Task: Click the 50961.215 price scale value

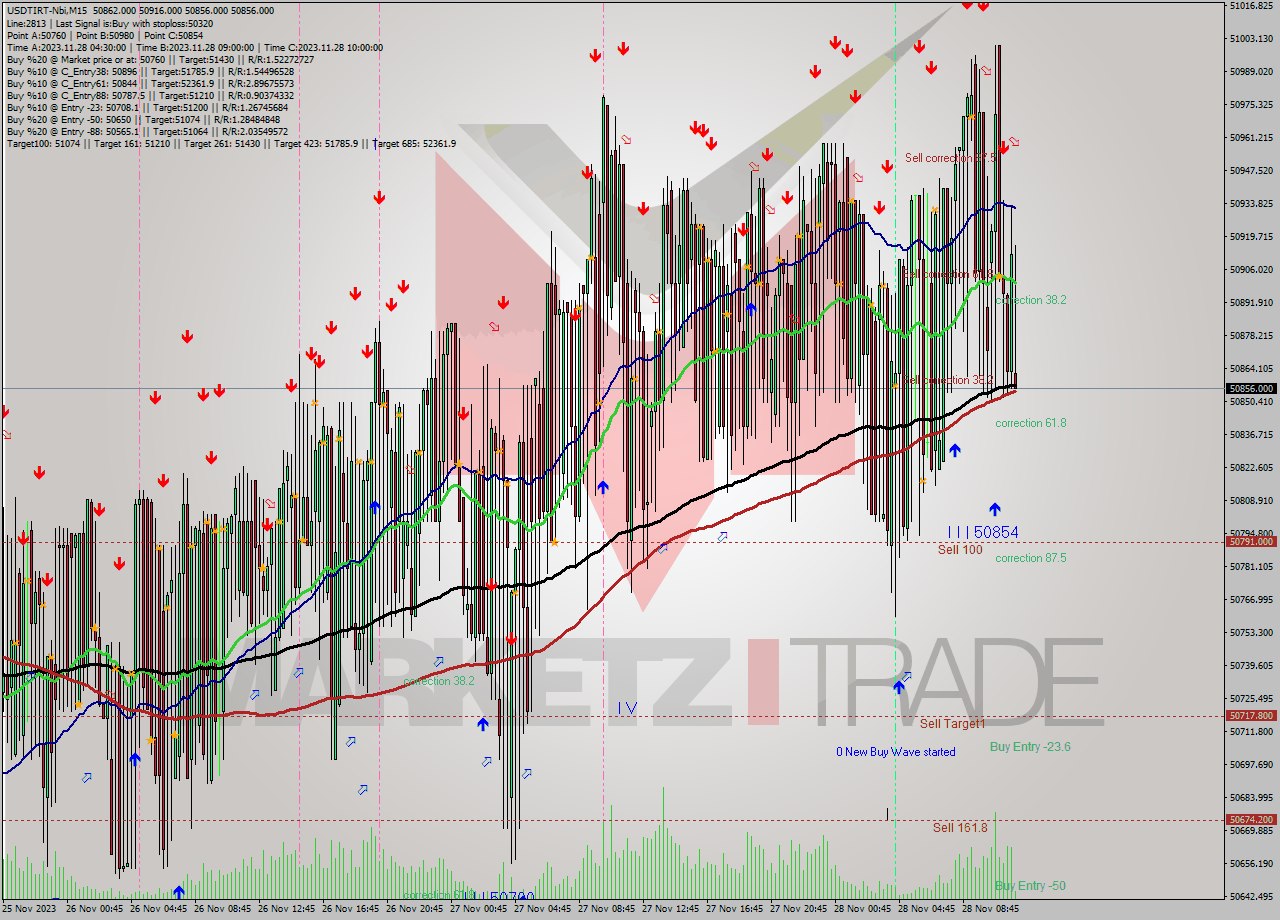Action: [1250, 137]
